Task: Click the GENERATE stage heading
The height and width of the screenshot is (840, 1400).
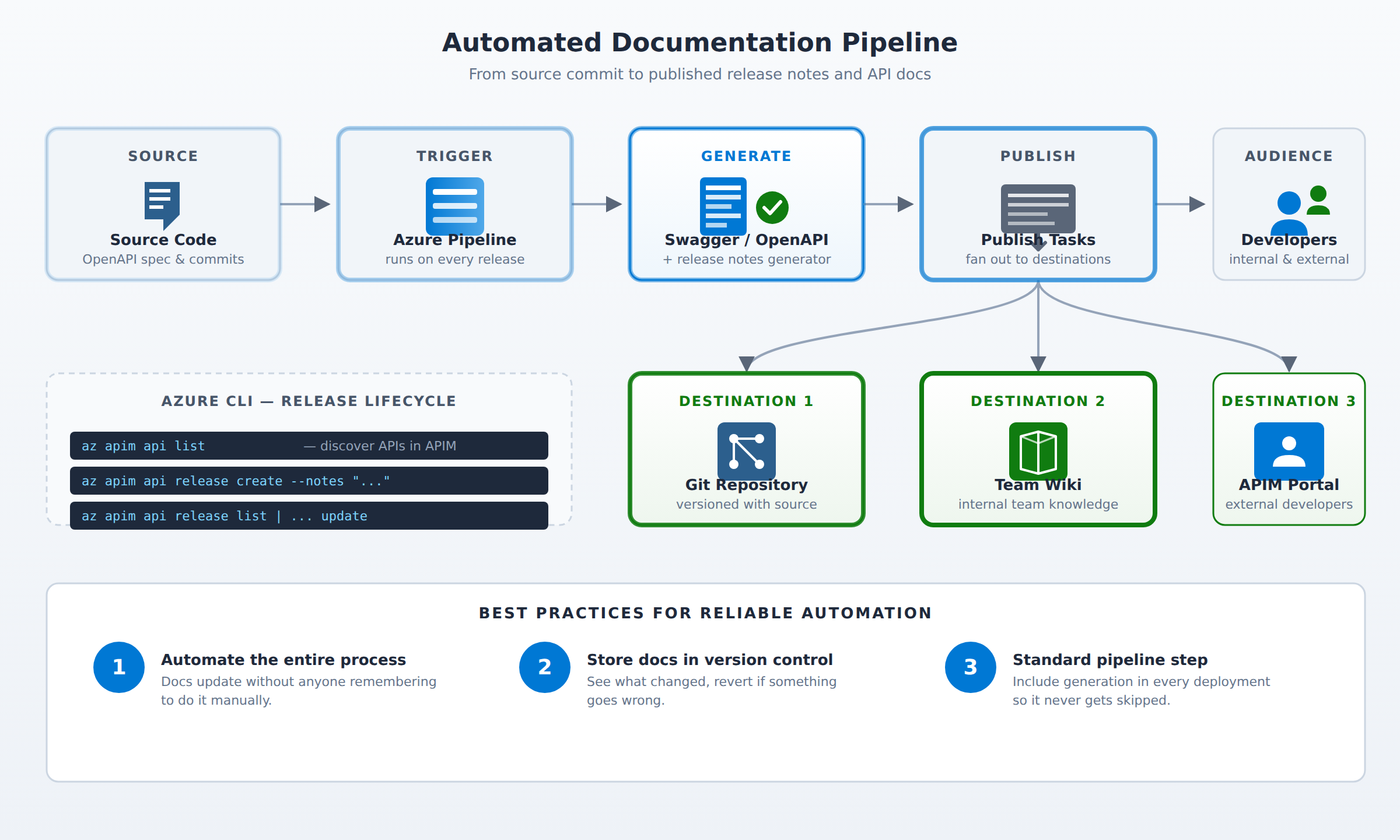Action: click(x=747, y=156)
